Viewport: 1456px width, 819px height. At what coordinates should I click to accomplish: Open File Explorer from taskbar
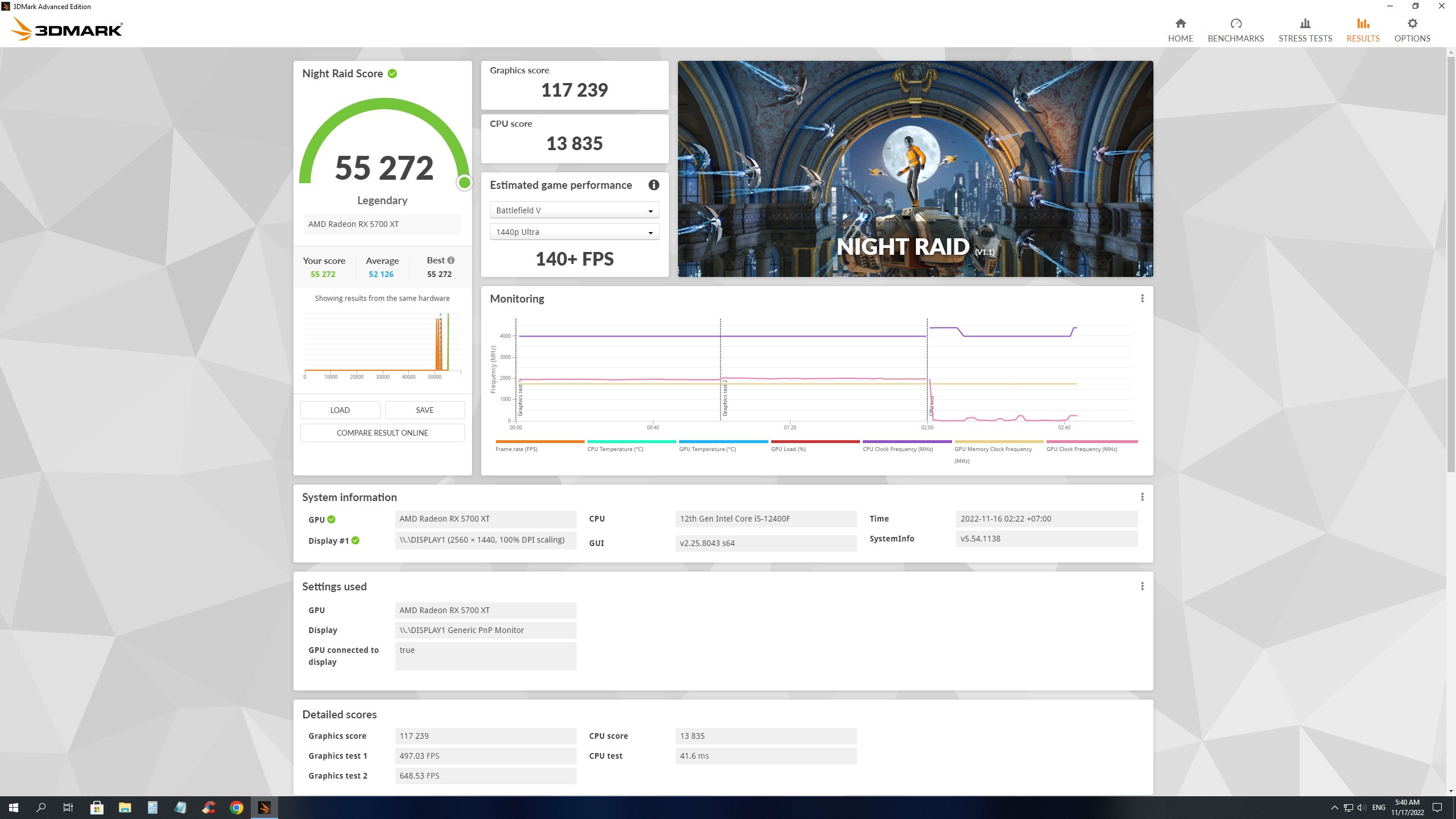coord(125,808)
